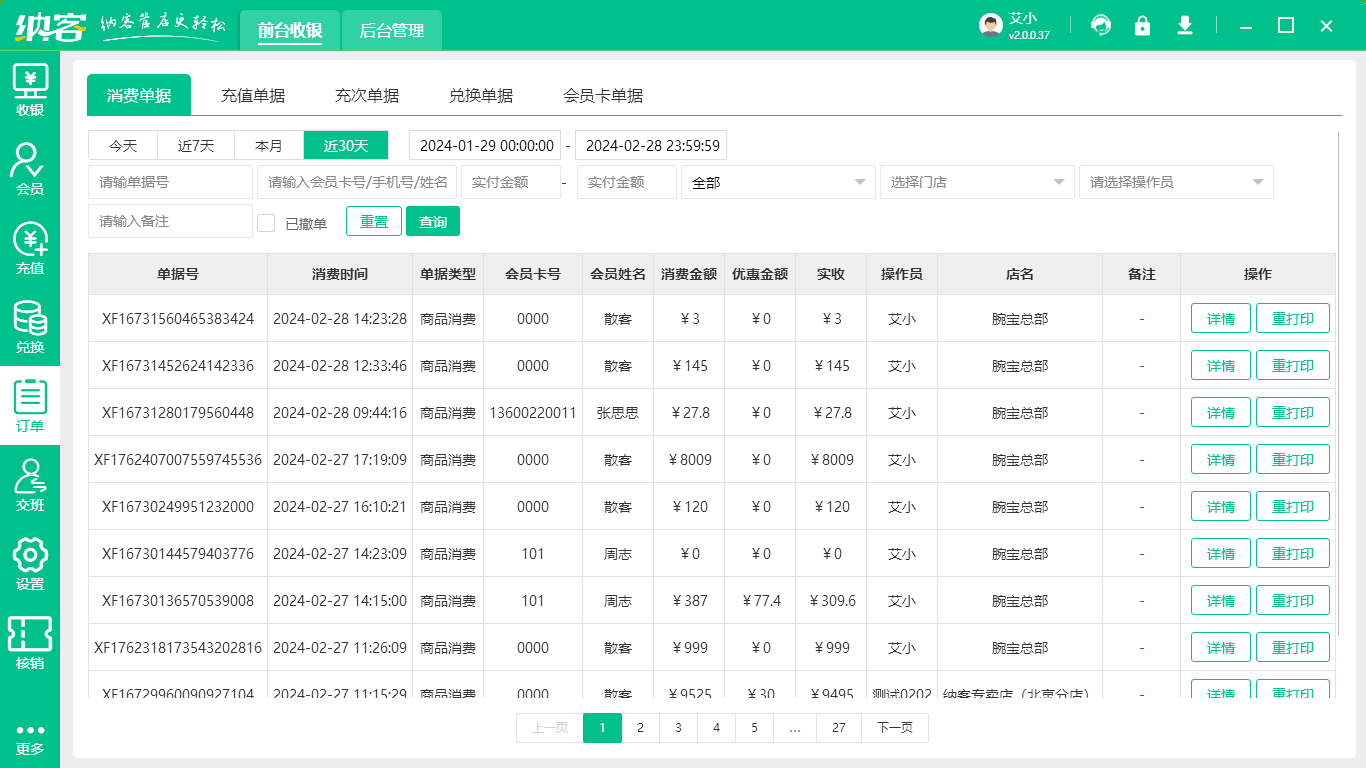Open the 核销 coupon verification icon

[30, 643]
